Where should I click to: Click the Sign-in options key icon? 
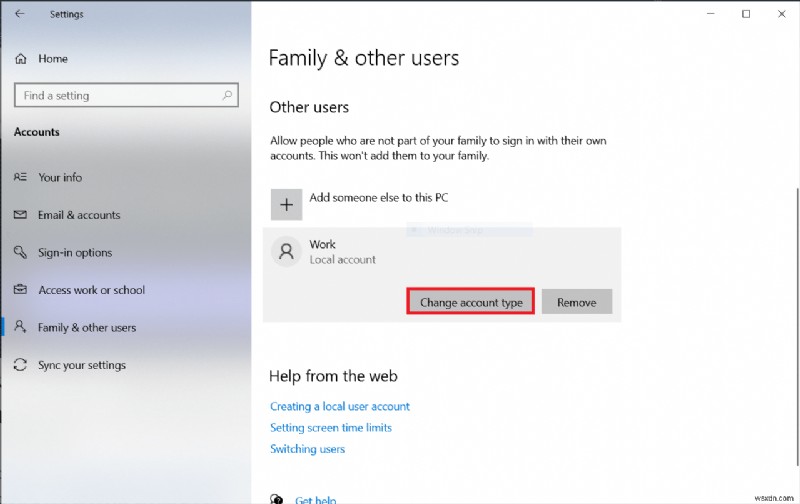[x=20, y=252]
